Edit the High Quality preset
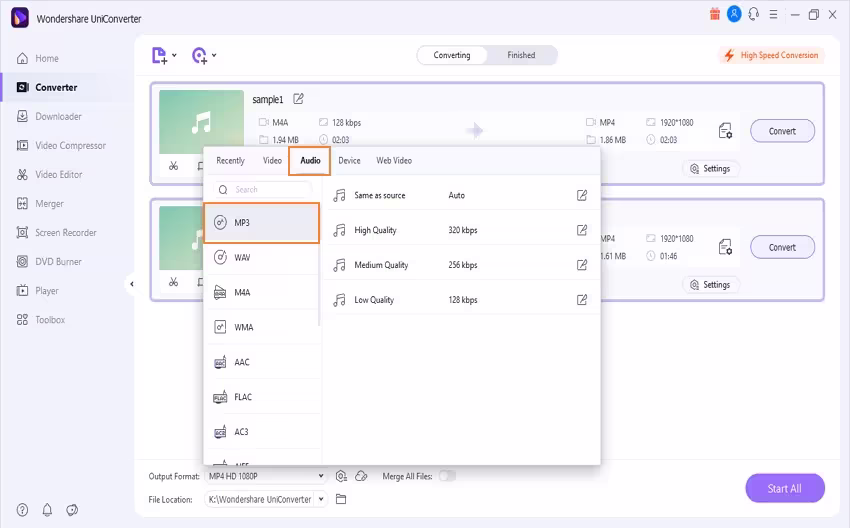 tap(582, 230)
